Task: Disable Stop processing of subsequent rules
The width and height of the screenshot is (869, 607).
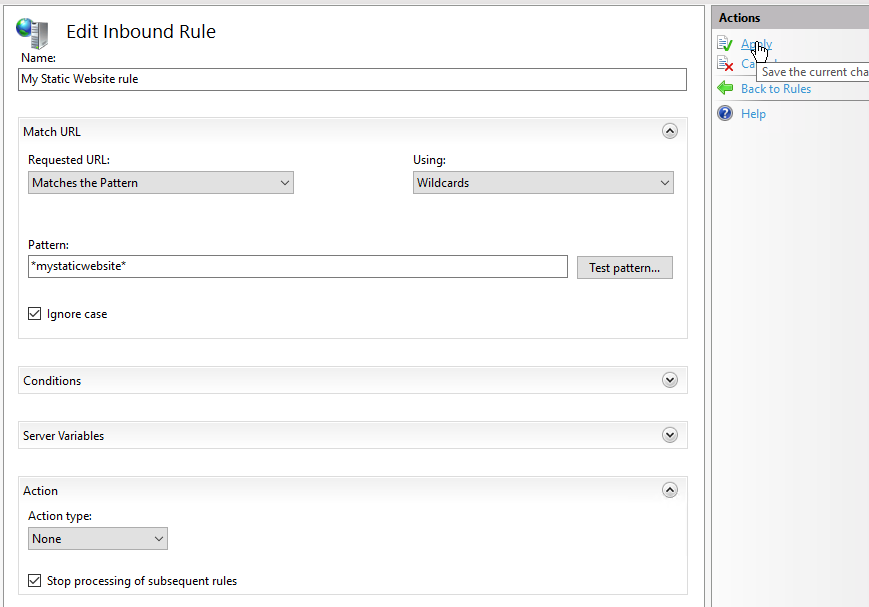Action: click(34, 580)
